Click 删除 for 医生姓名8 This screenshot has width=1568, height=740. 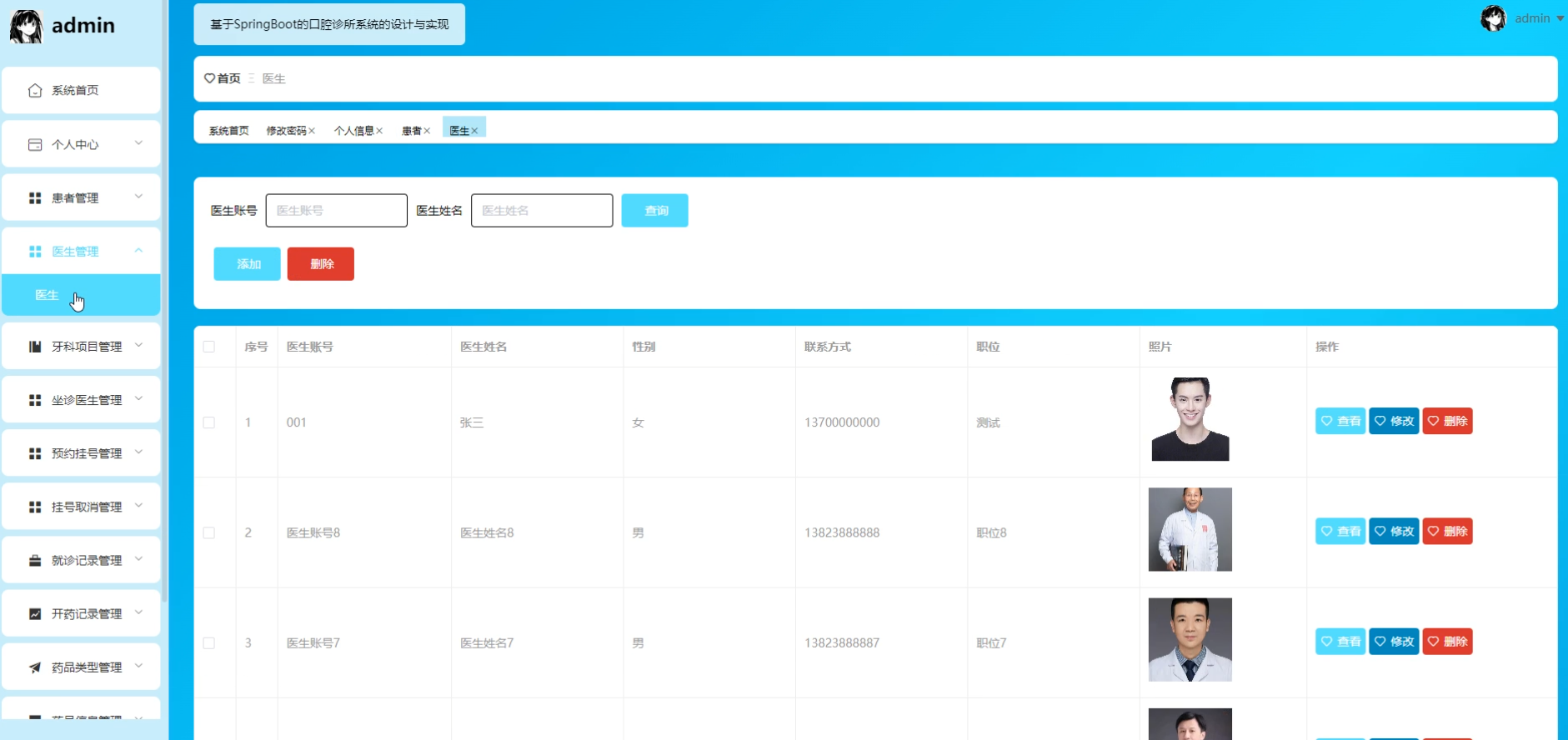1447,531
